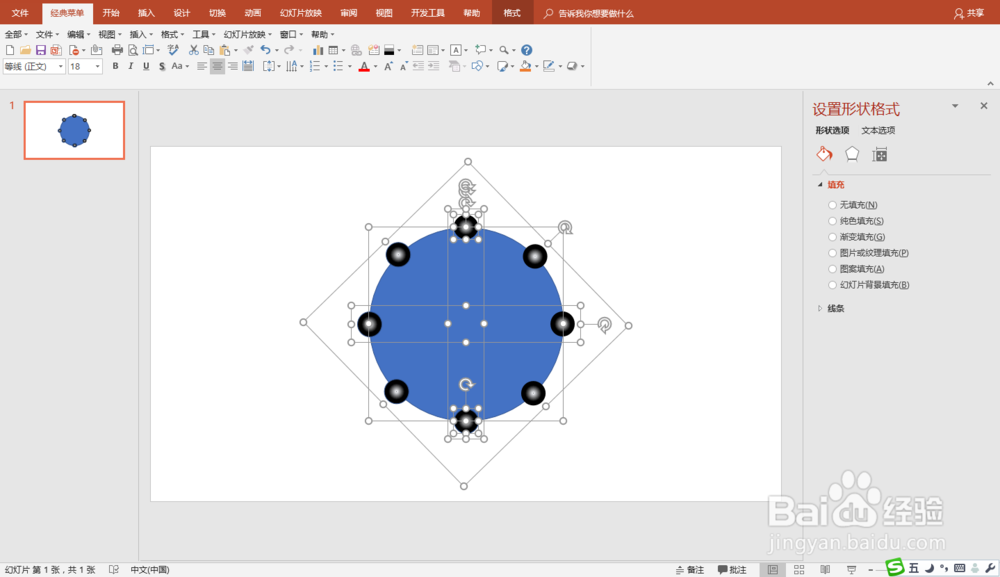Open the 开始 Home ribbon tab
1000x577 pixels.
pyautogui.click(x=111, y=13)
